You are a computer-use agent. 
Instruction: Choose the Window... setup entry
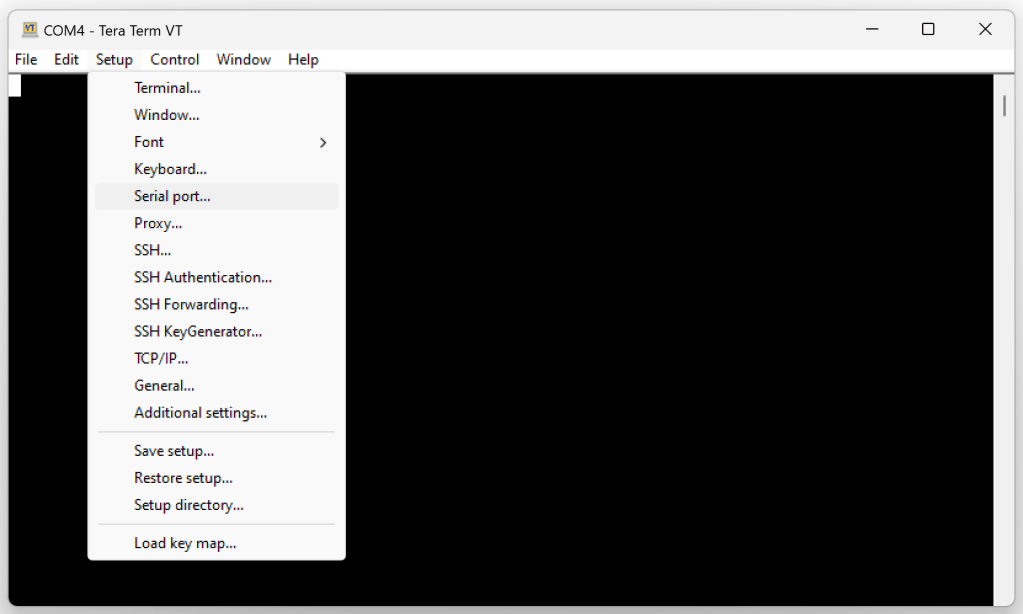coord(166,115)
